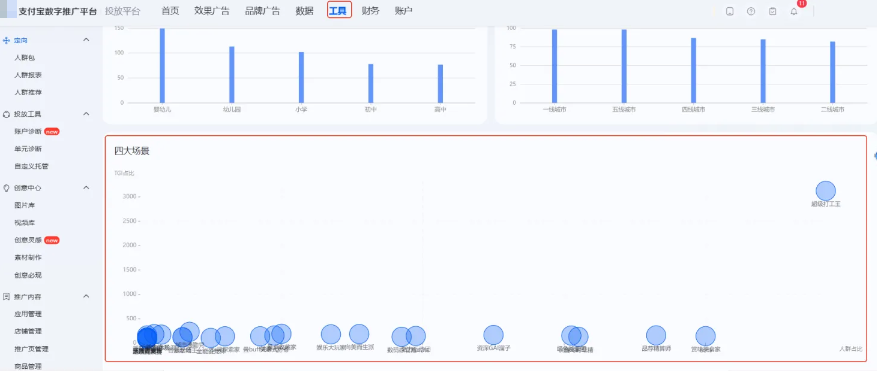This screenshot has height=371, width=877.
Task: Click the 四线城市 bar in the right chart
Action: click(694, 71)
